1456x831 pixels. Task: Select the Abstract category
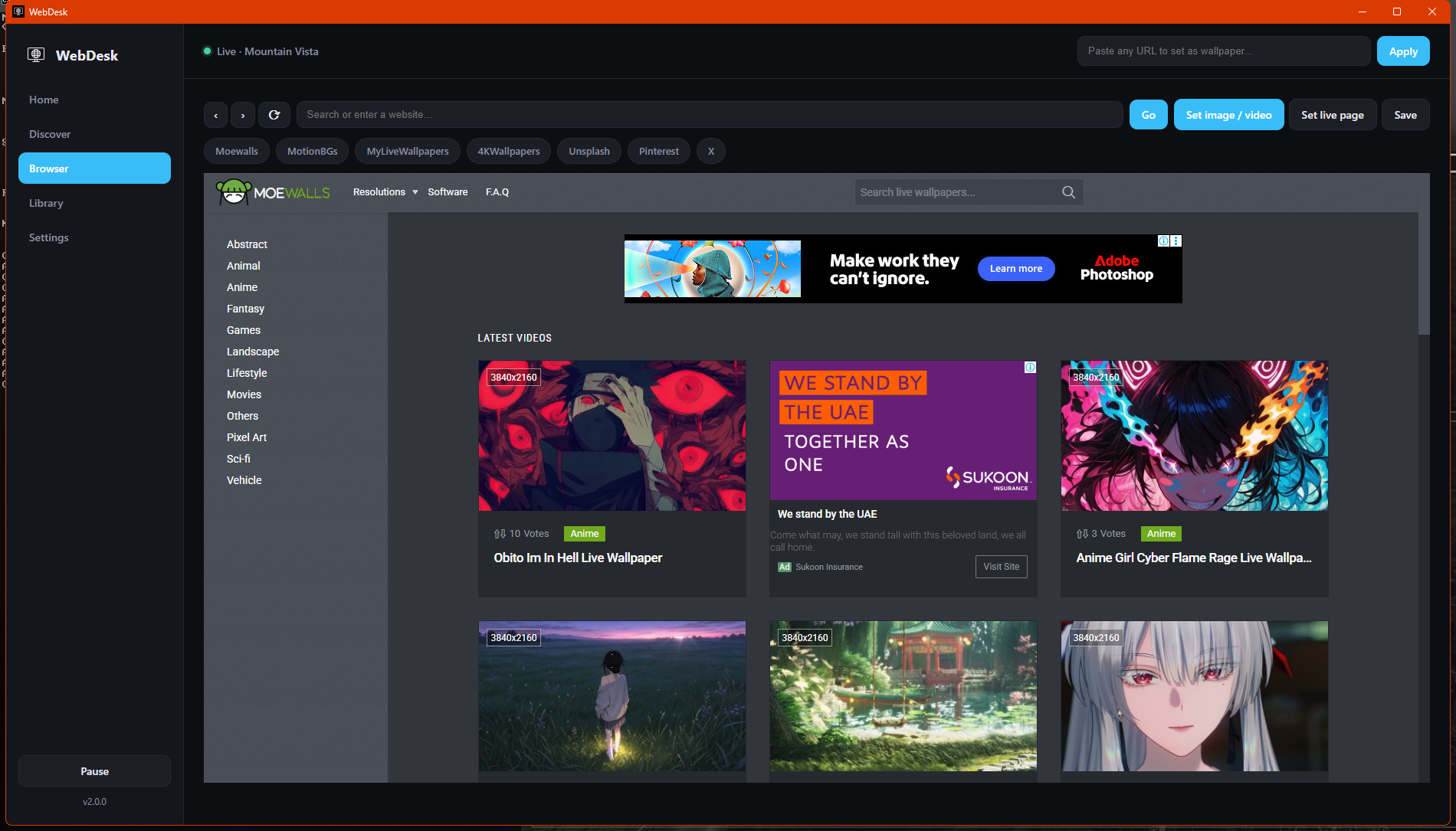pyautogui.click(x=247, y=244)
